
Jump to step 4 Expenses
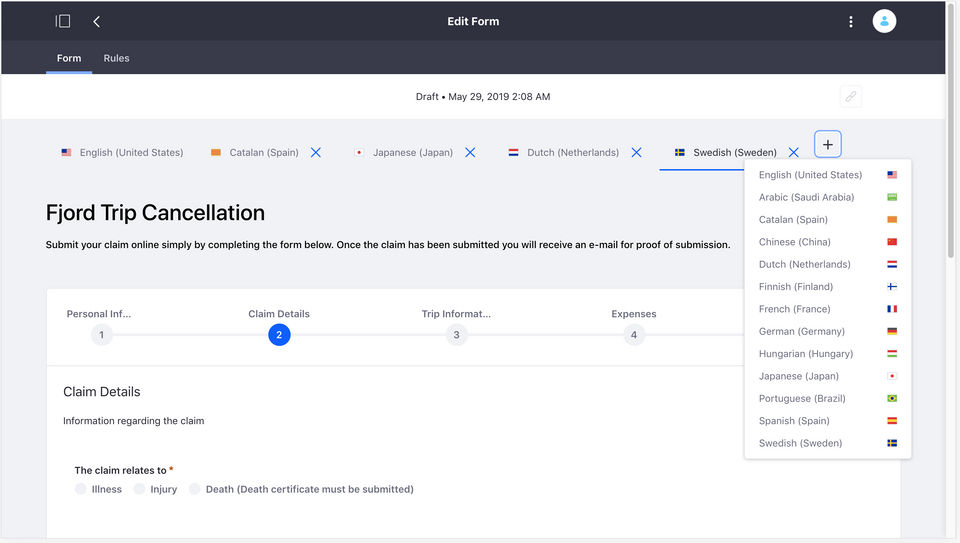tap(634, 334)
